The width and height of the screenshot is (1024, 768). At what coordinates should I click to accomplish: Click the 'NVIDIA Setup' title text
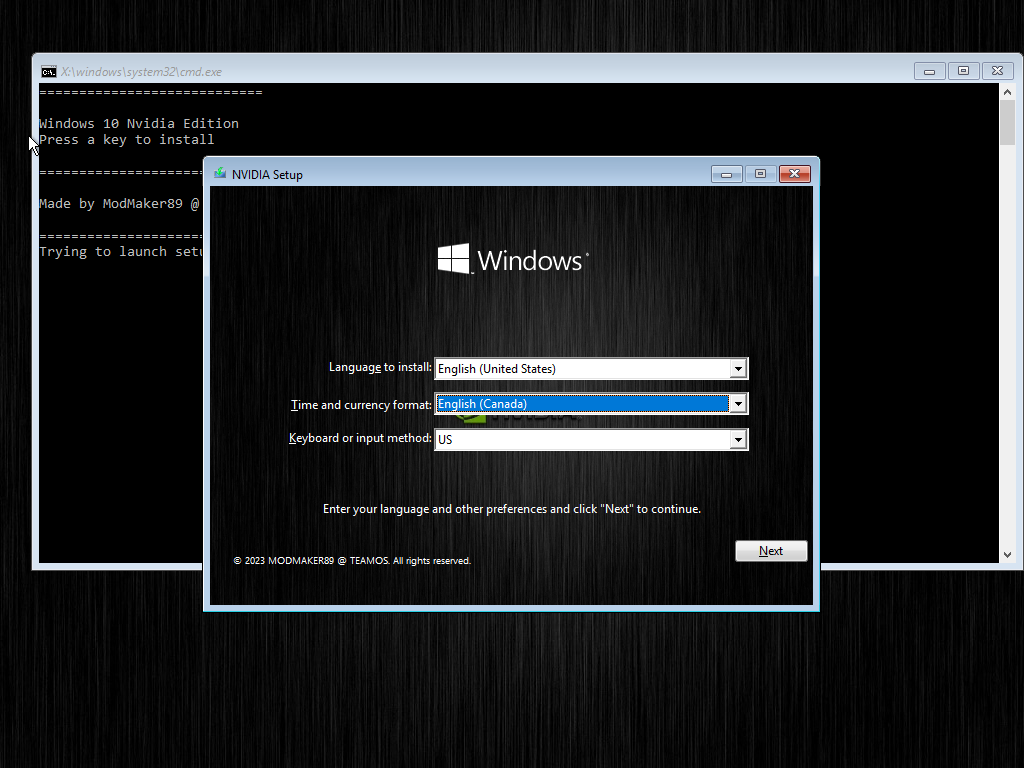[x=267, y=174]
